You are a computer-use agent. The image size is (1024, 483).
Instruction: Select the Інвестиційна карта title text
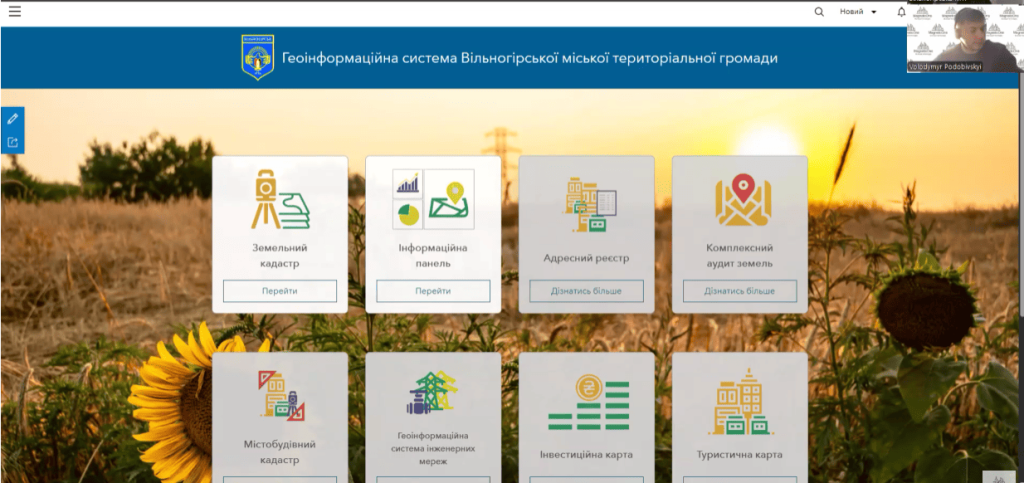tap(586, 454)
